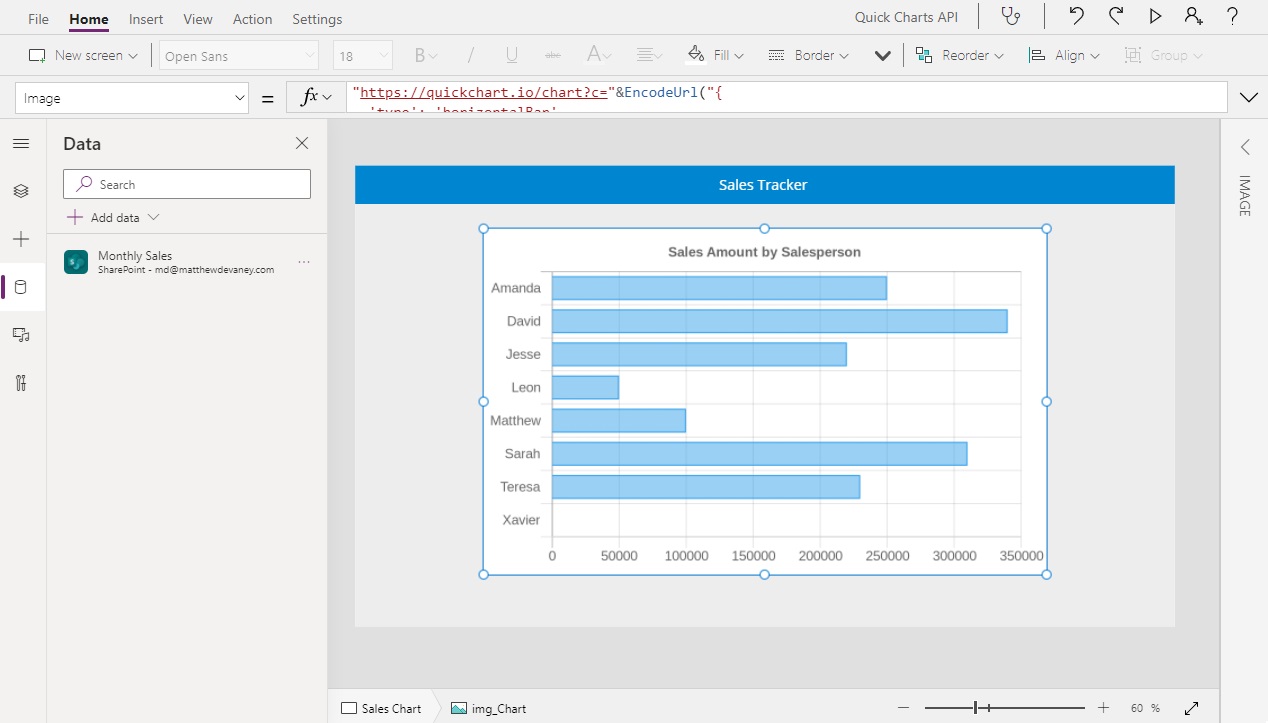Open the font color dropdown
The image size is (1268, 723).
coord(599,55)
